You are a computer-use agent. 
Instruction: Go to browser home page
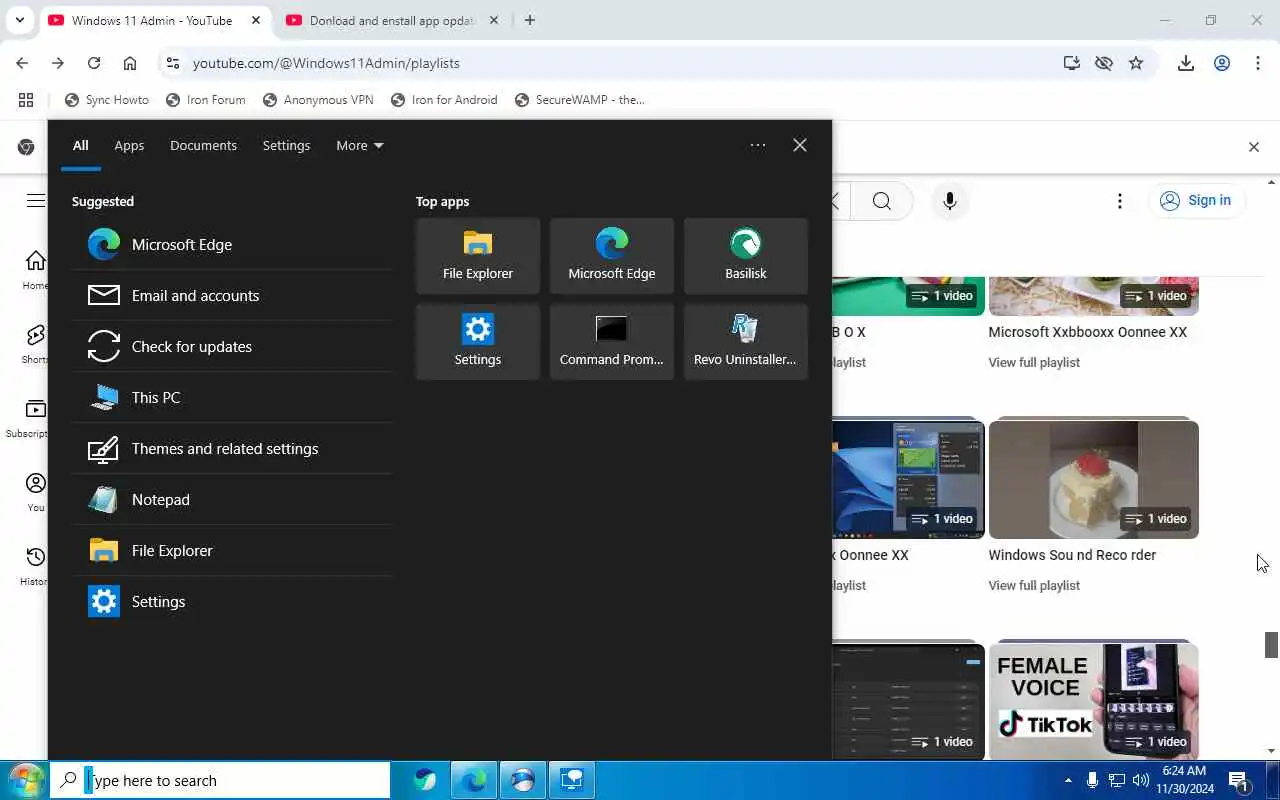[130, 63]
